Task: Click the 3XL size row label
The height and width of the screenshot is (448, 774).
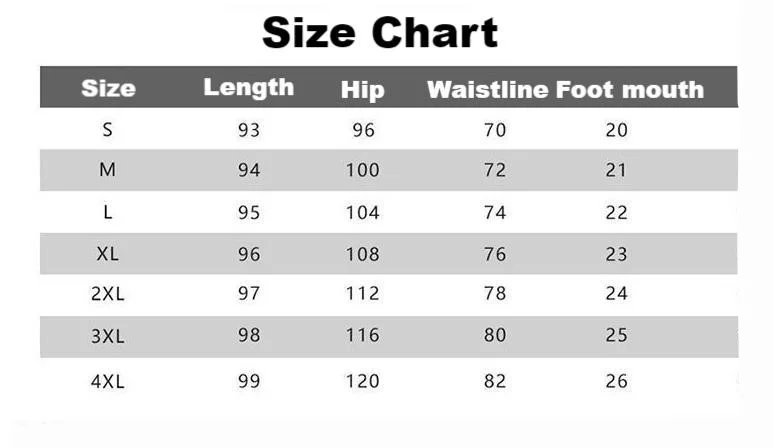Action: 108,337
